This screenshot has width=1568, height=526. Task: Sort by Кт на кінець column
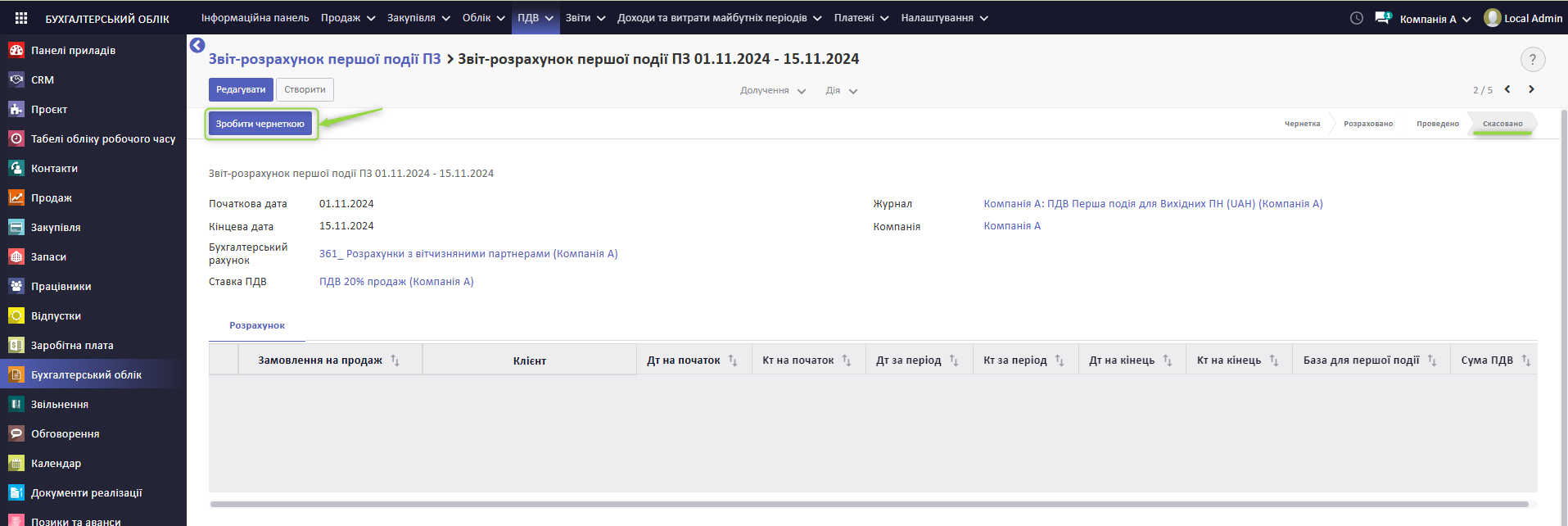(x=1239, y=360)
